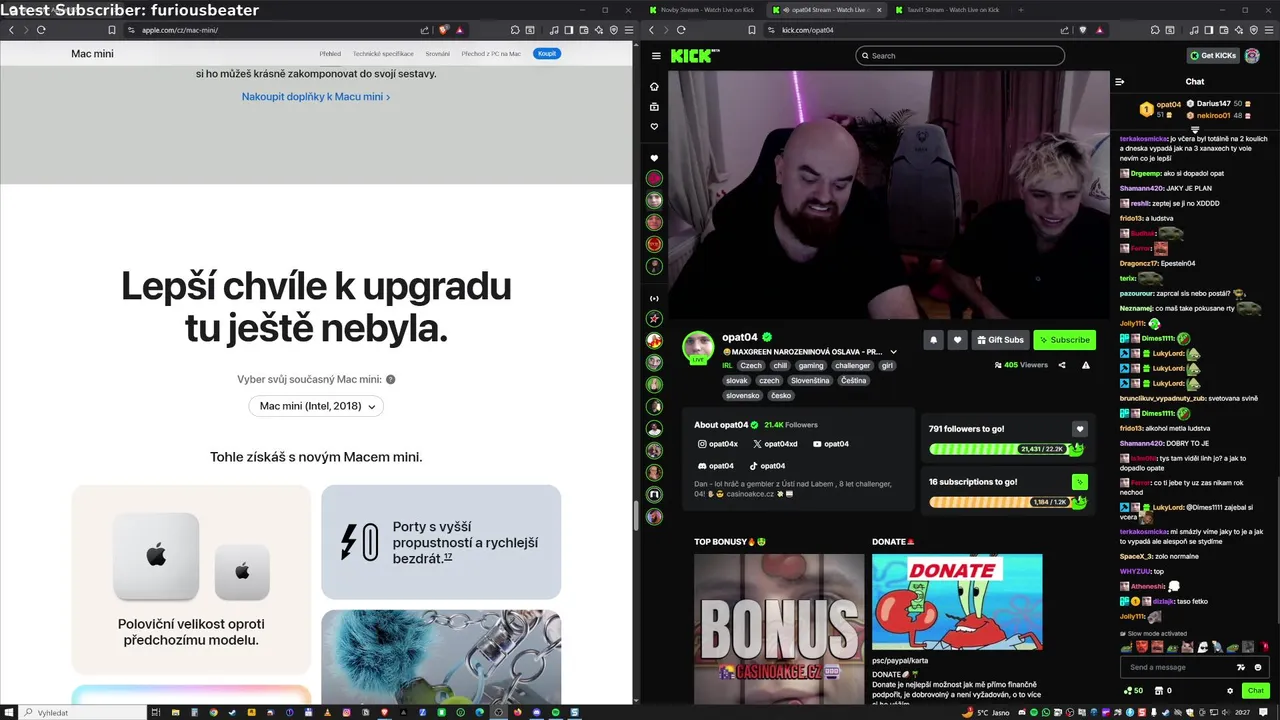Select the opat04 Stream tab

pyautogui.click(x=826, y=10)
